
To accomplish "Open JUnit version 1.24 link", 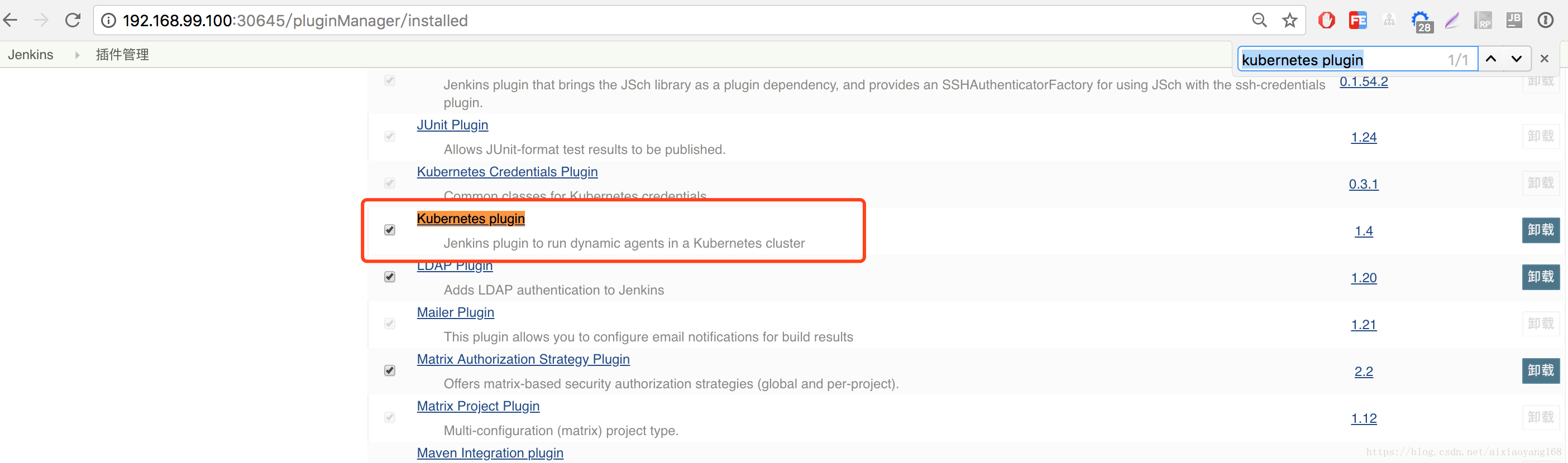I will [x=1364, y=137].
